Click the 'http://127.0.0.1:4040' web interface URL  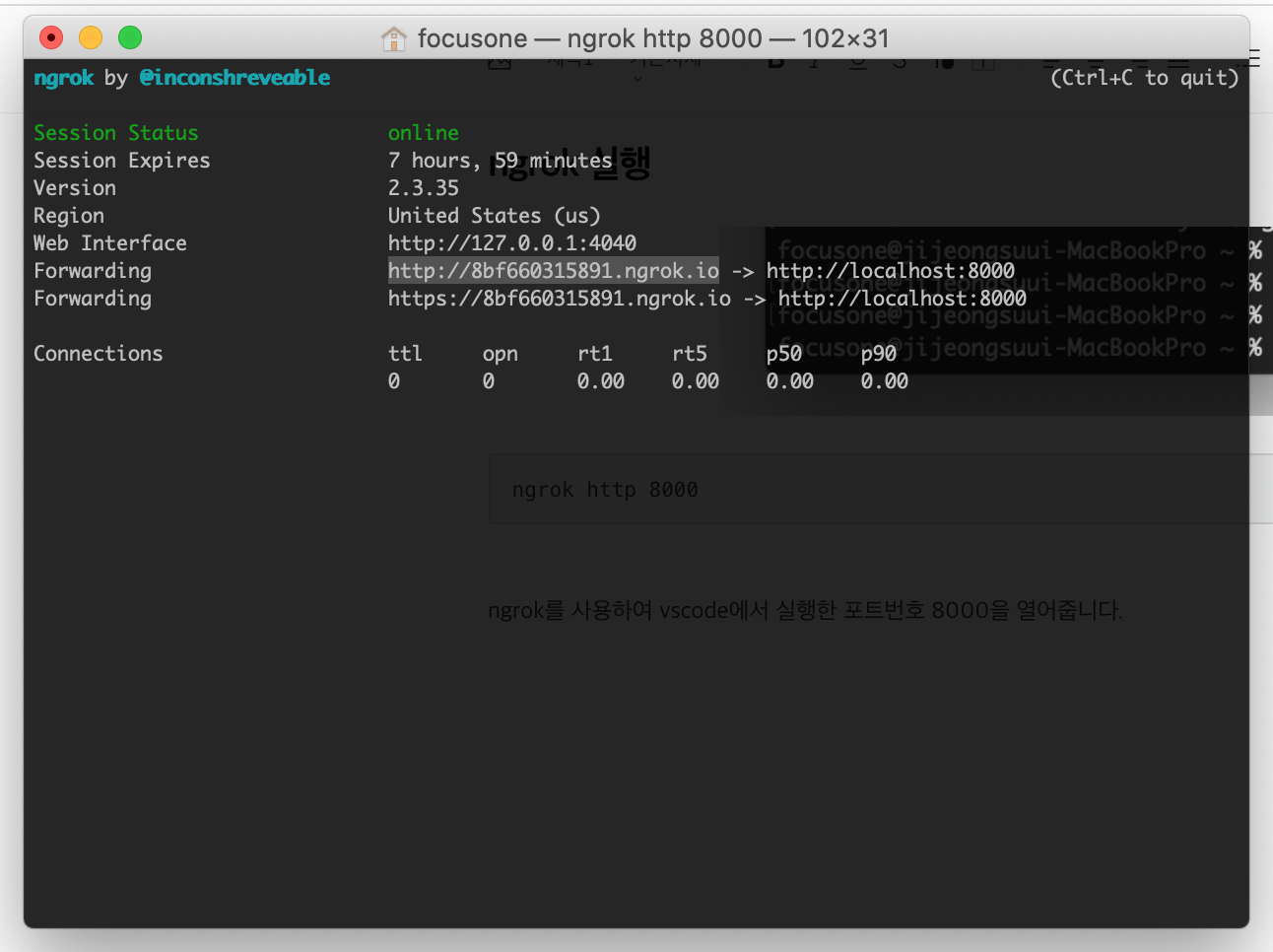(512, 243)
